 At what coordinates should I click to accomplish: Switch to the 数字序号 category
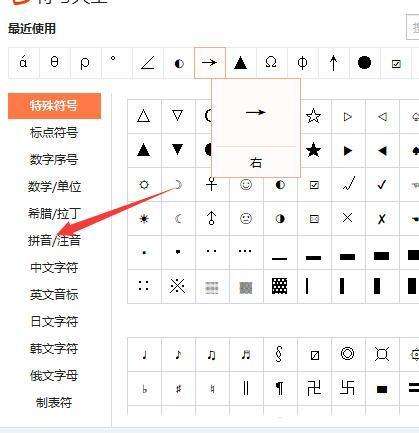point(54,159)
